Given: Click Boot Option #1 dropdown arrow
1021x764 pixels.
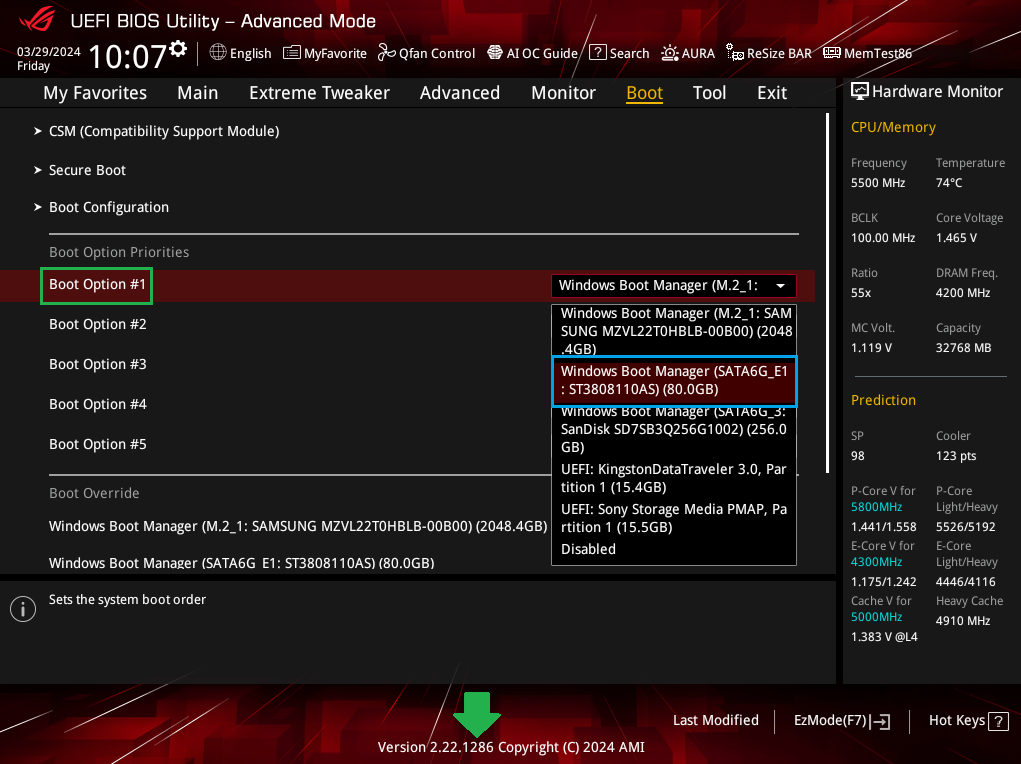Looking at the screenshot, I should click(780, 285).
